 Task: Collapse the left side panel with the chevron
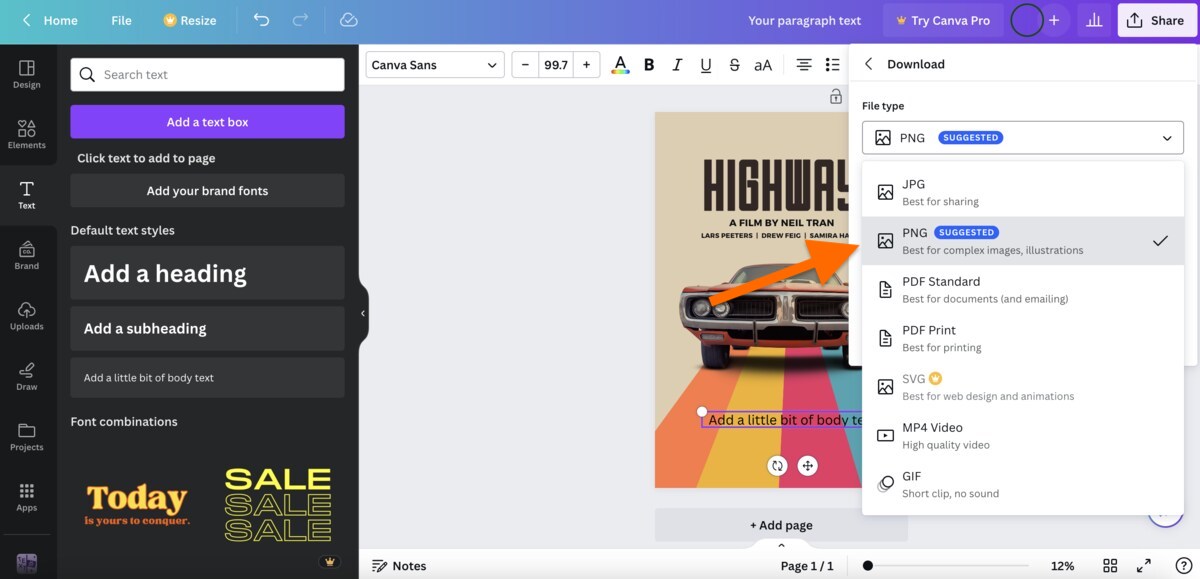(x=362, y=312)
